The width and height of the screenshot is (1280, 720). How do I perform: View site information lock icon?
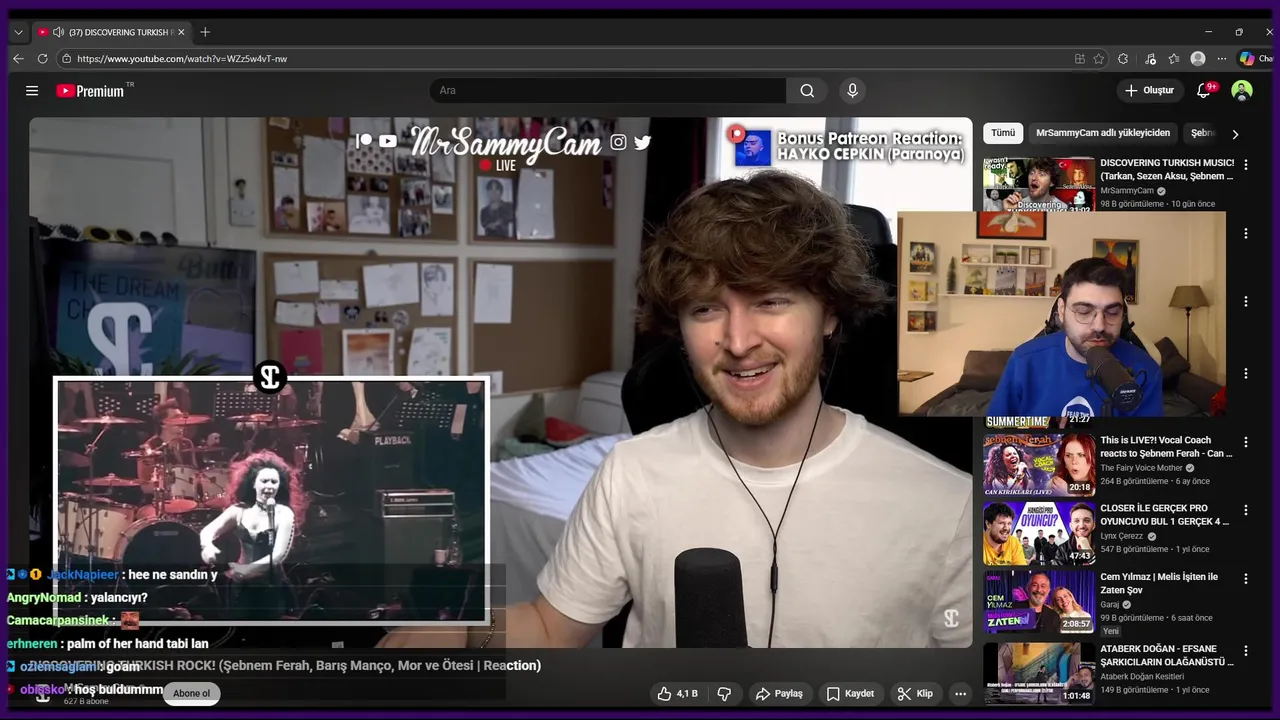[x=66, y=59]
